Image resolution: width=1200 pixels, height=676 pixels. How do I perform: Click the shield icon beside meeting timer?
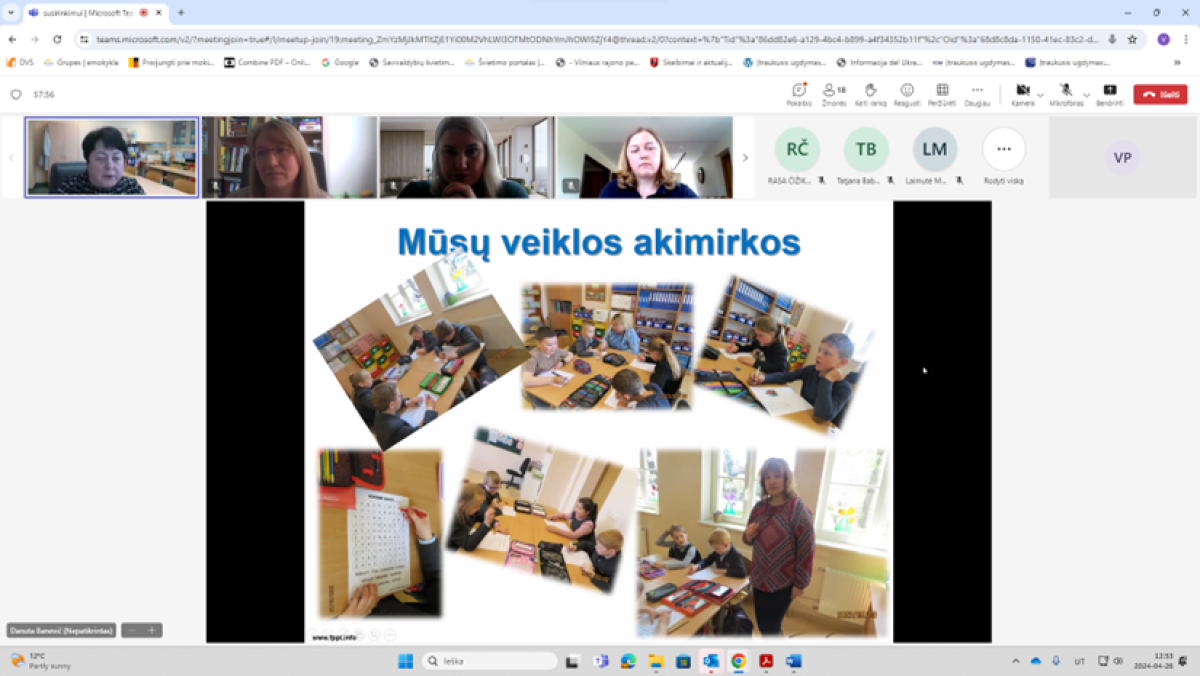[x=16, y=95]
